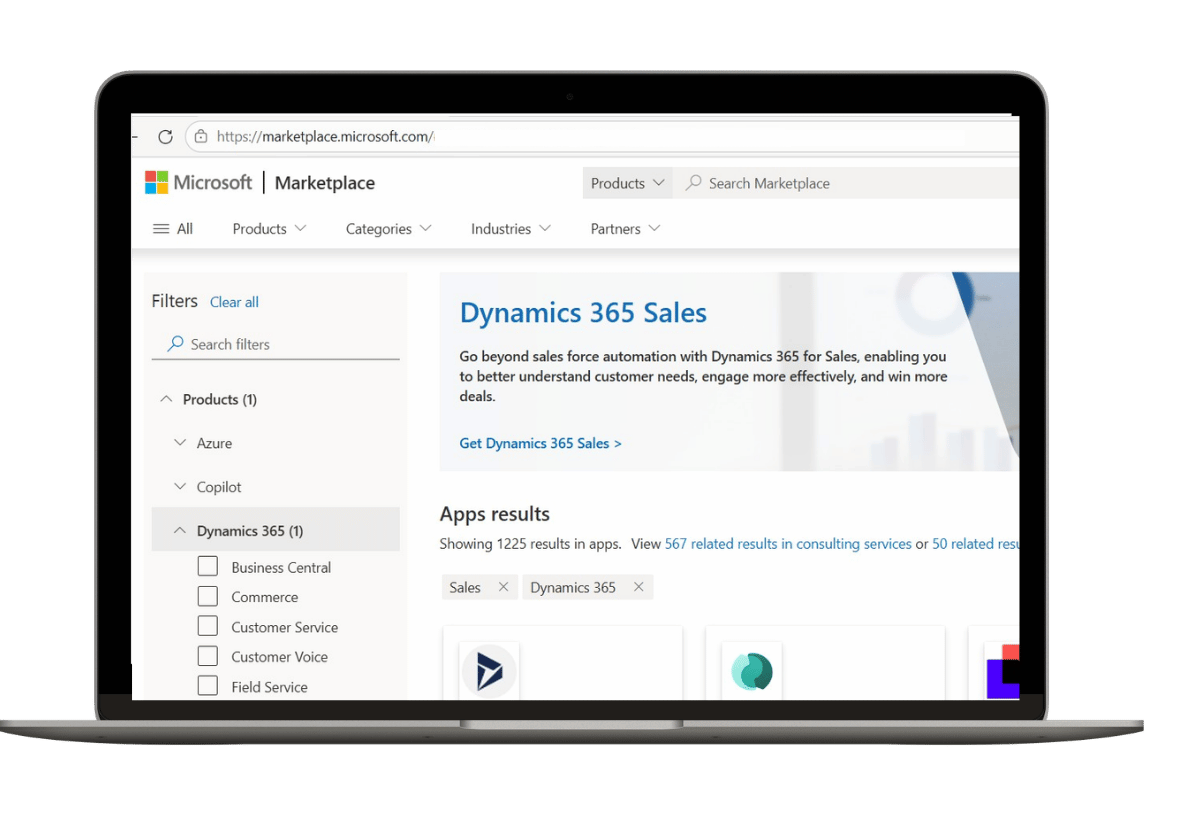Remove the Dynamics 365 filter chip
Screen dimensions: 1181x827
[x=638, y=587]
